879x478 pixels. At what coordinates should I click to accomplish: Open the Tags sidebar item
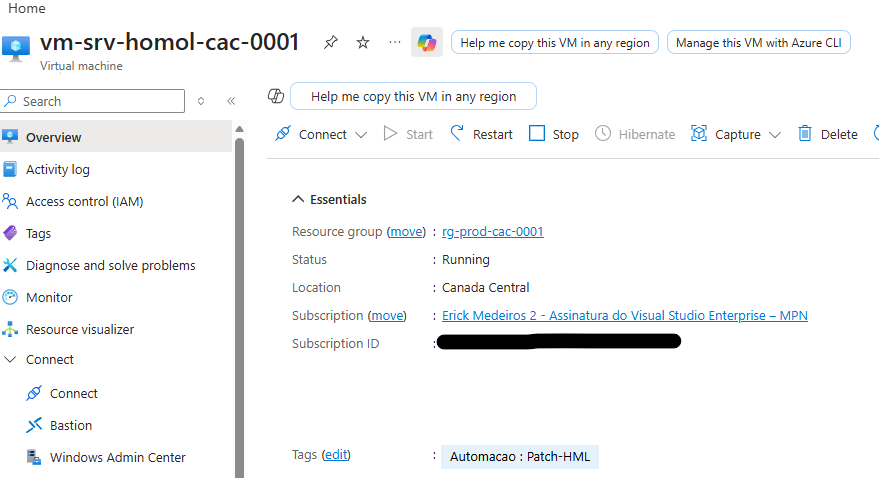pyautogui.click(x=38, y=233)
